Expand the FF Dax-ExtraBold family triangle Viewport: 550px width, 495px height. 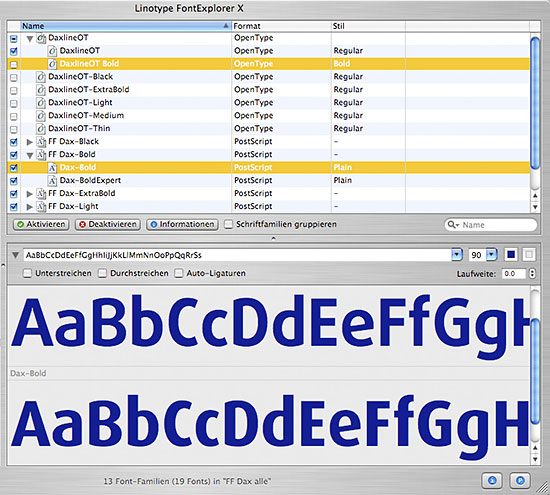(30, 194)
